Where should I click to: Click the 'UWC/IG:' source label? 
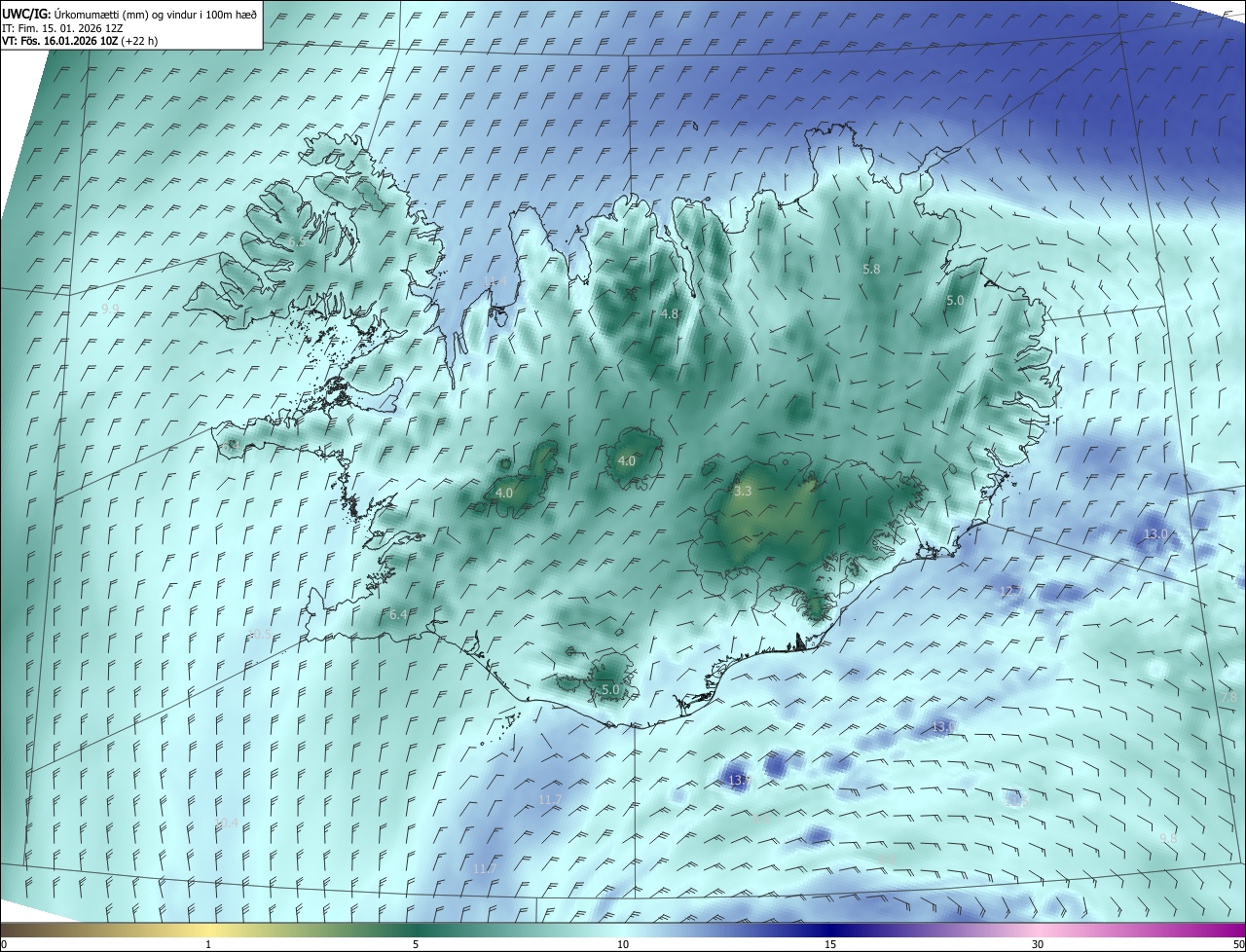pyautogui.click(x=27, y=14)
